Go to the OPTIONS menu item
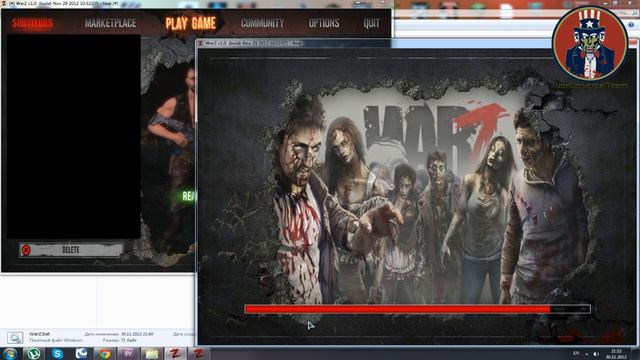This screenshot has width=640, height=360. pyautogui.click(x=324, y=23)
